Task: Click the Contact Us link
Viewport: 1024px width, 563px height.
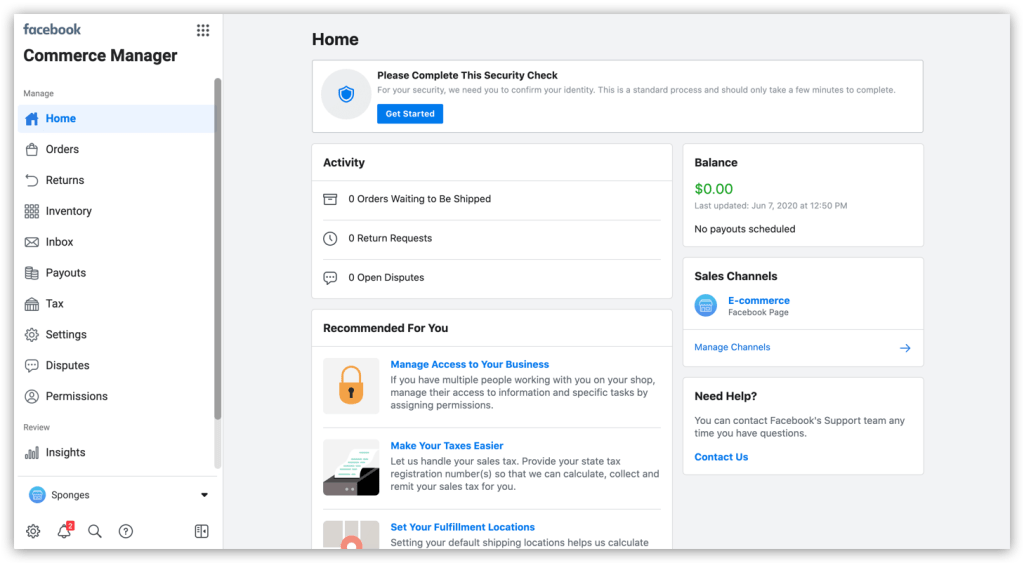Action: pos(721,457)
